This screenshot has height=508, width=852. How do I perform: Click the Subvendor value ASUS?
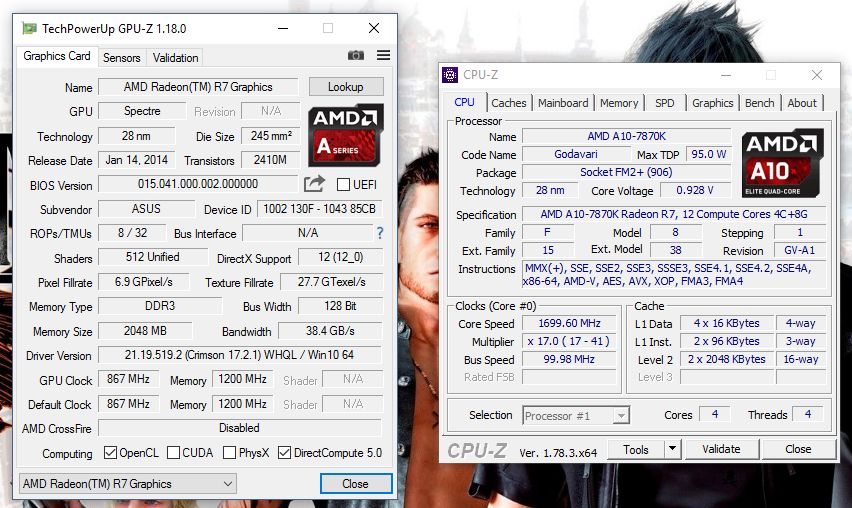[146, 209]
